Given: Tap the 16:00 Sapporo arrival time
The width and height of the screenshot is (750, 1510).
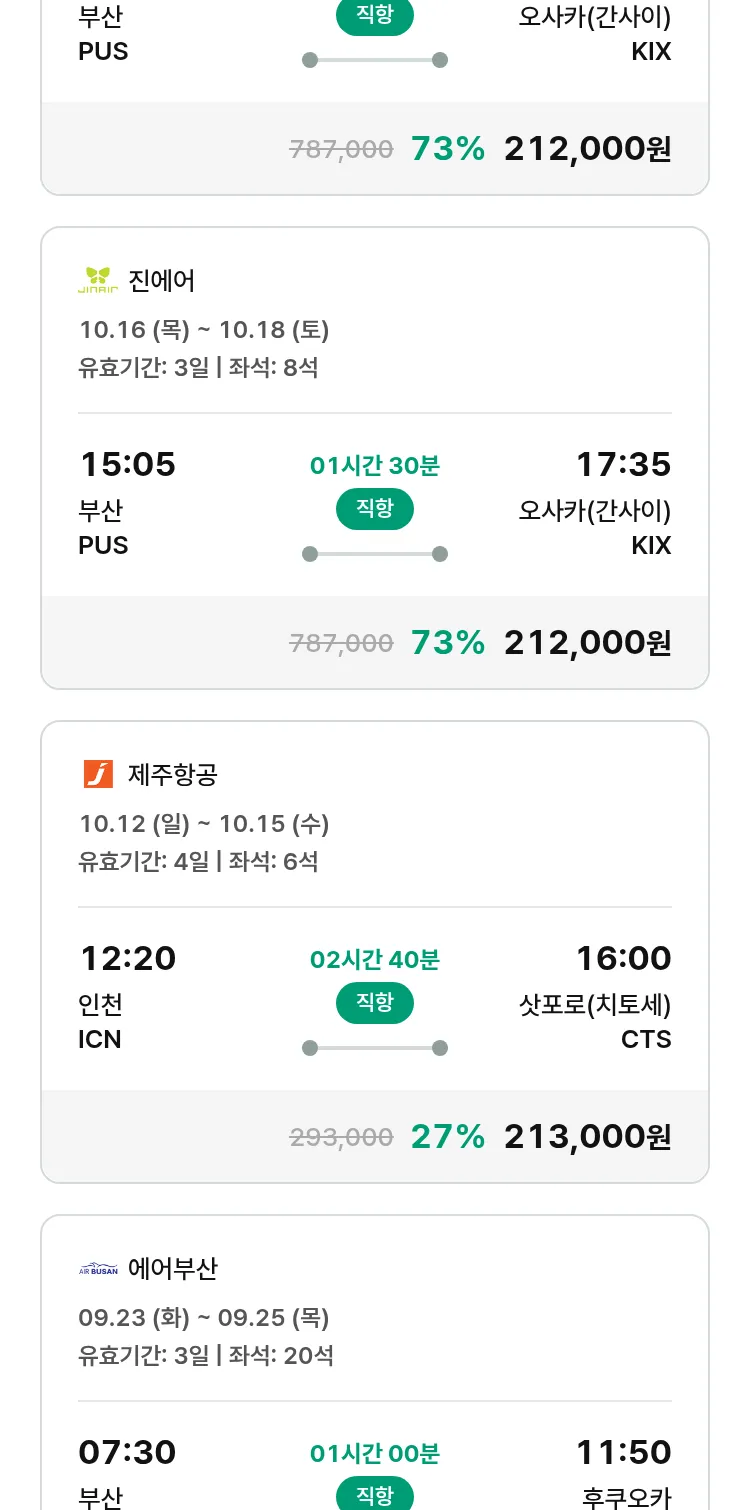Looking at the screenshot, I should pyautogui.click(x=623, y=959).
